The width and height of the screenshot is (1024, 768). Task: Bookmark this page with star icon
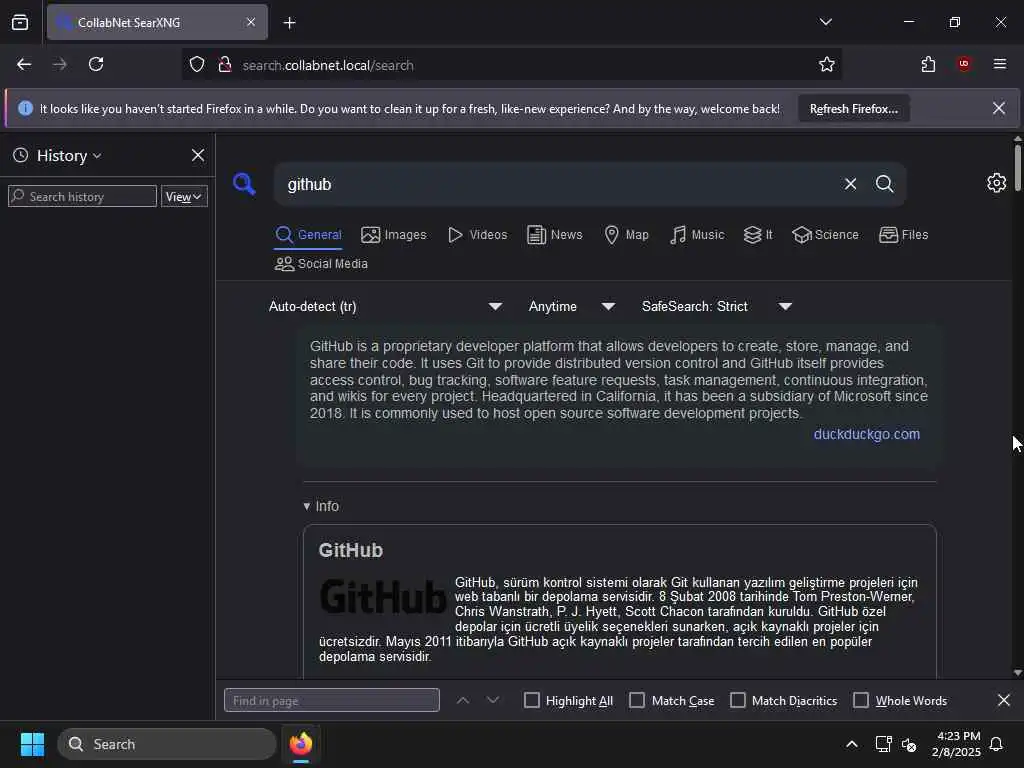(x=827, y=64)
